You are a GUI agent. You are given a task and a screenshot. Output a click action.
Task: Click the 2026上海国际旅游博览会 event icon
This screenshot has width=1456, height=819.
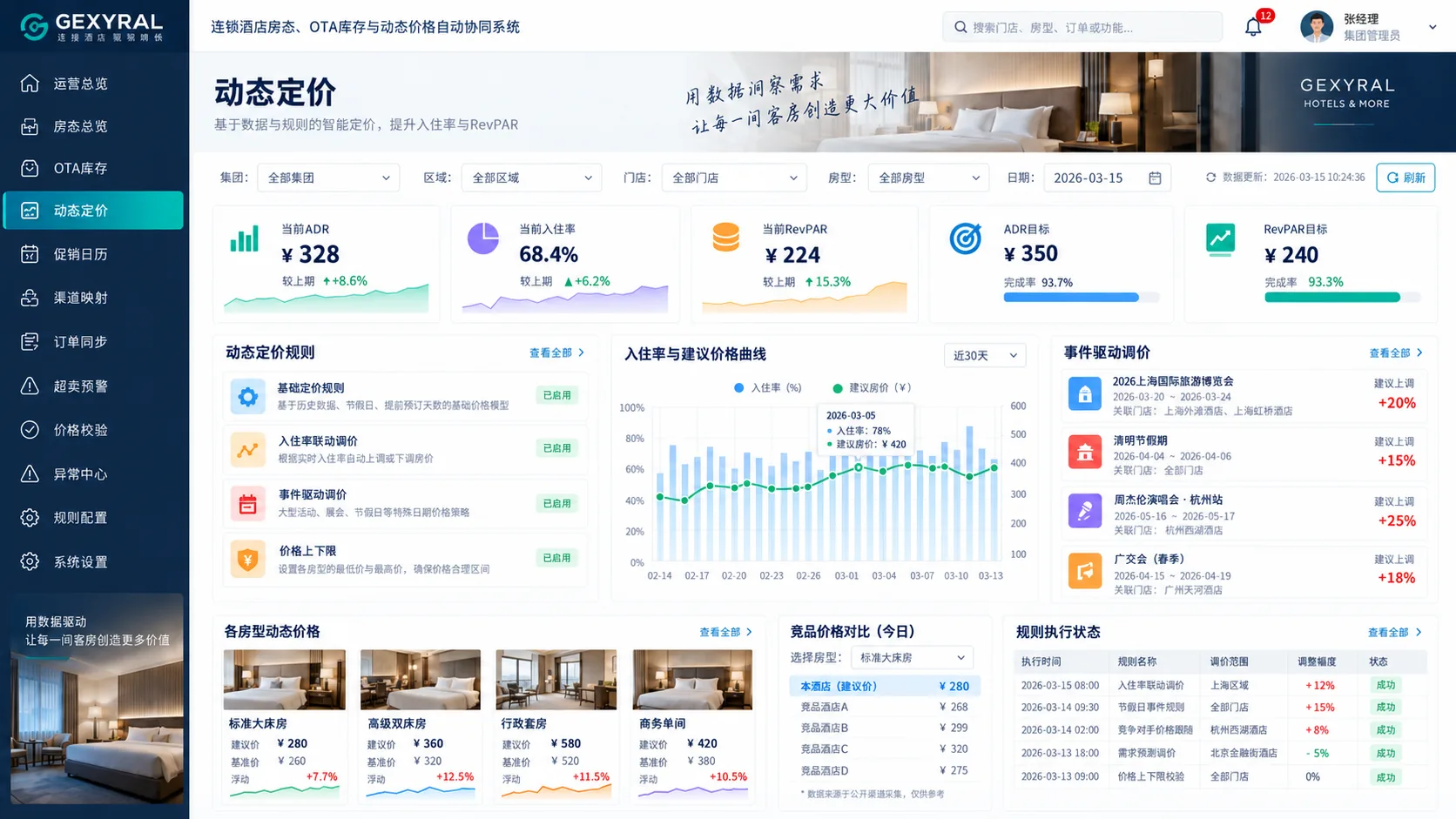1085,394
